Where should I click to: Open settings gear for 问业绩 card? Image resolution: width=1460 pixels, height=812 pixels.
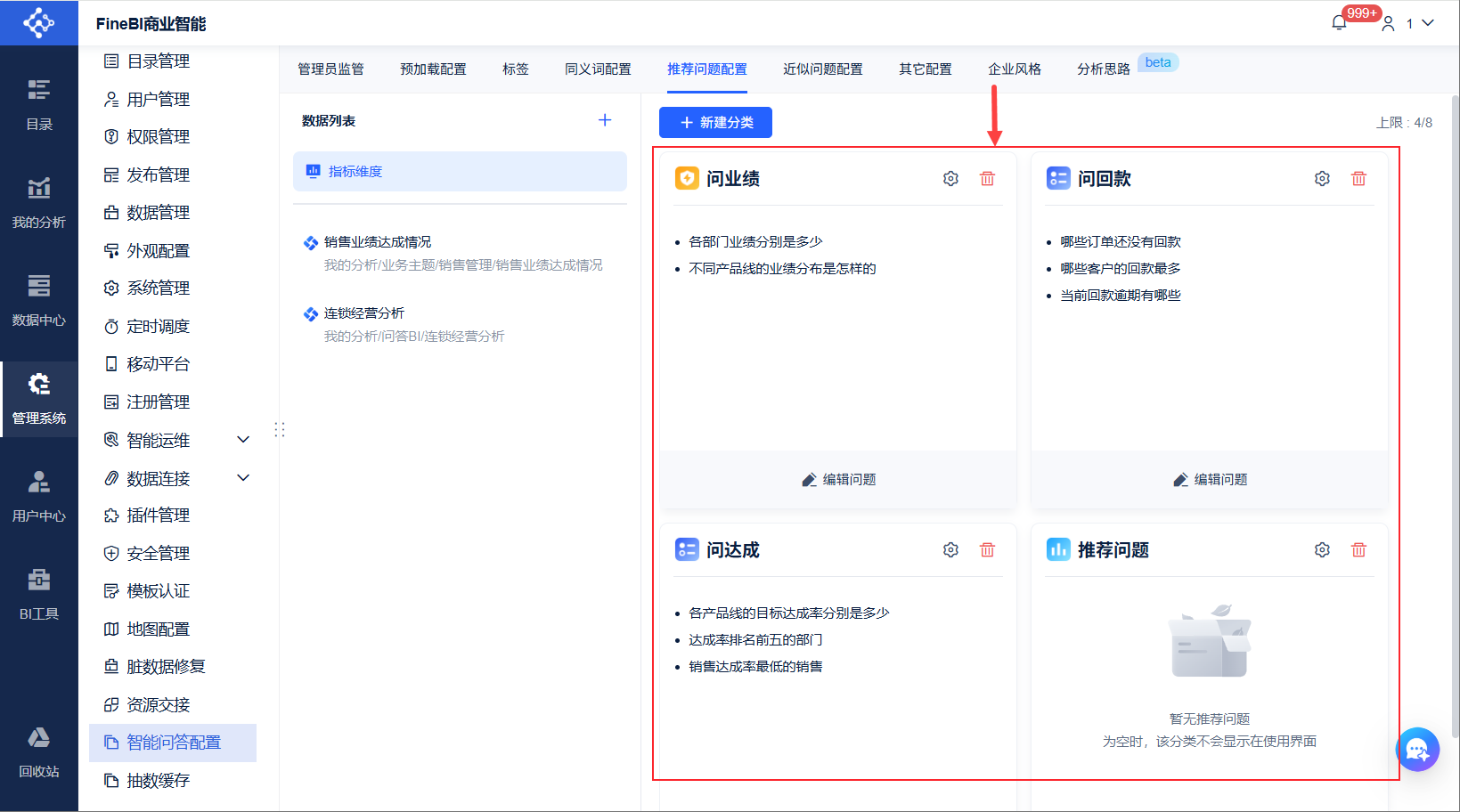pos(950,179)
